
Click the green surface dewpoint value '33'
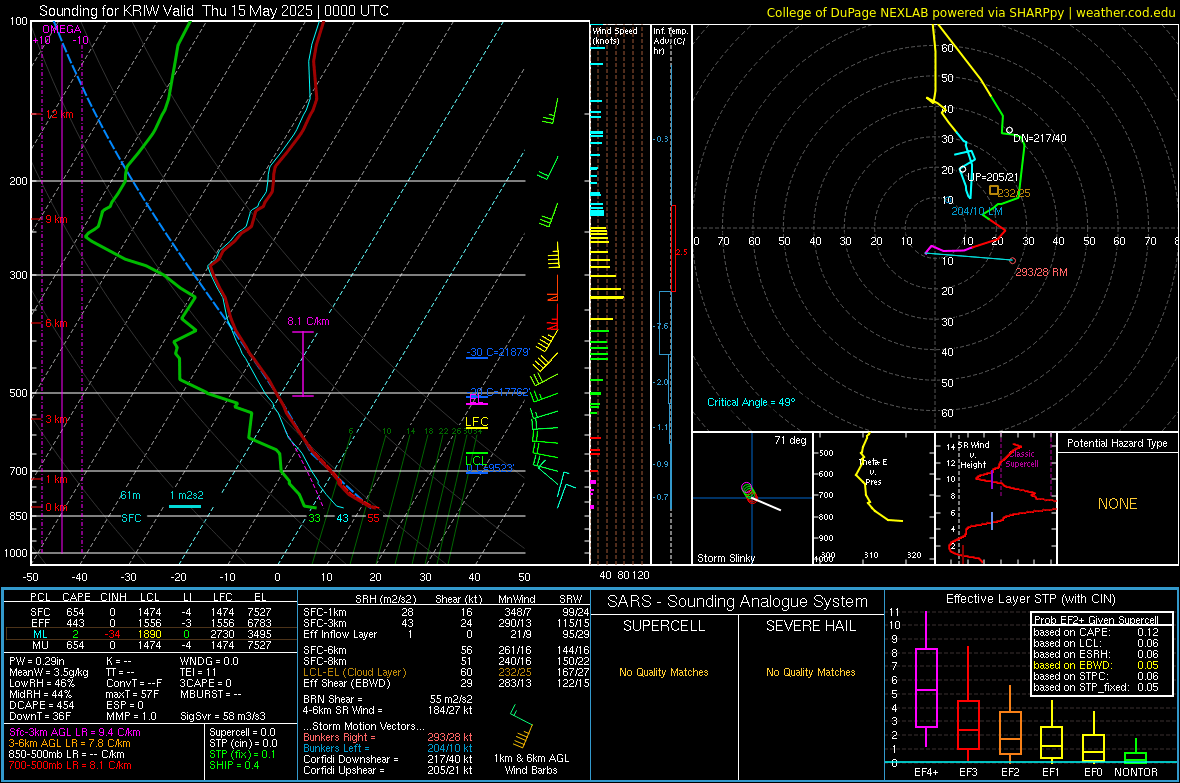coord(314,518)
